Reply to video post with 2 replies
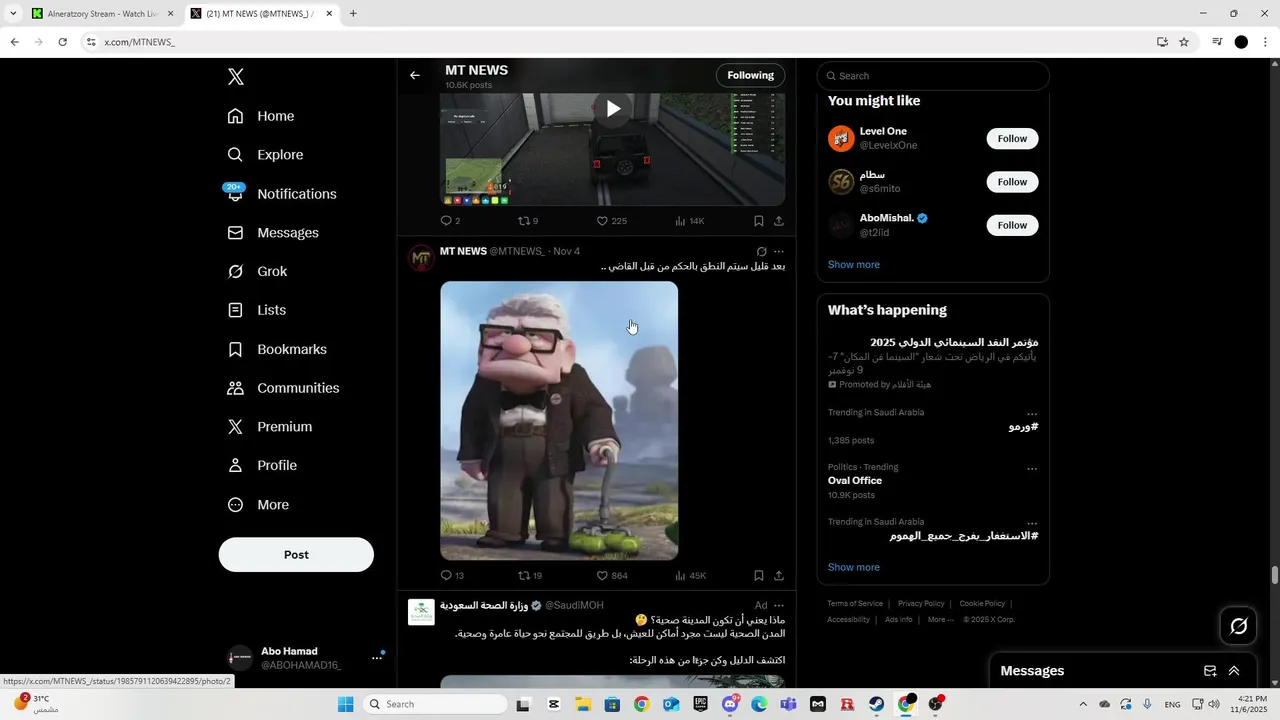The image size is (1280, 720). click(x=450, y=221)
